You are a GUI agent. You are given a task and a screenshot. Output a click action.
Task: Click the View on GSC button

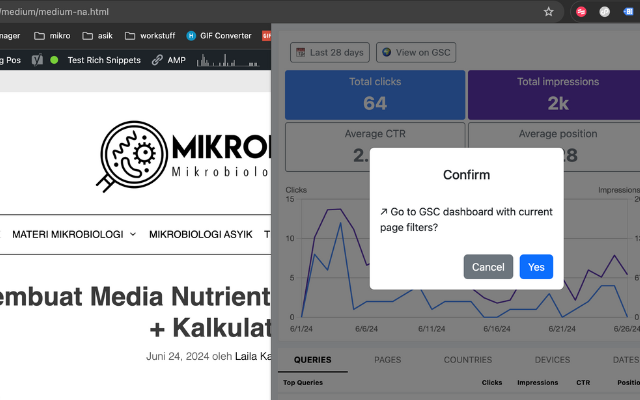[416, 52]
